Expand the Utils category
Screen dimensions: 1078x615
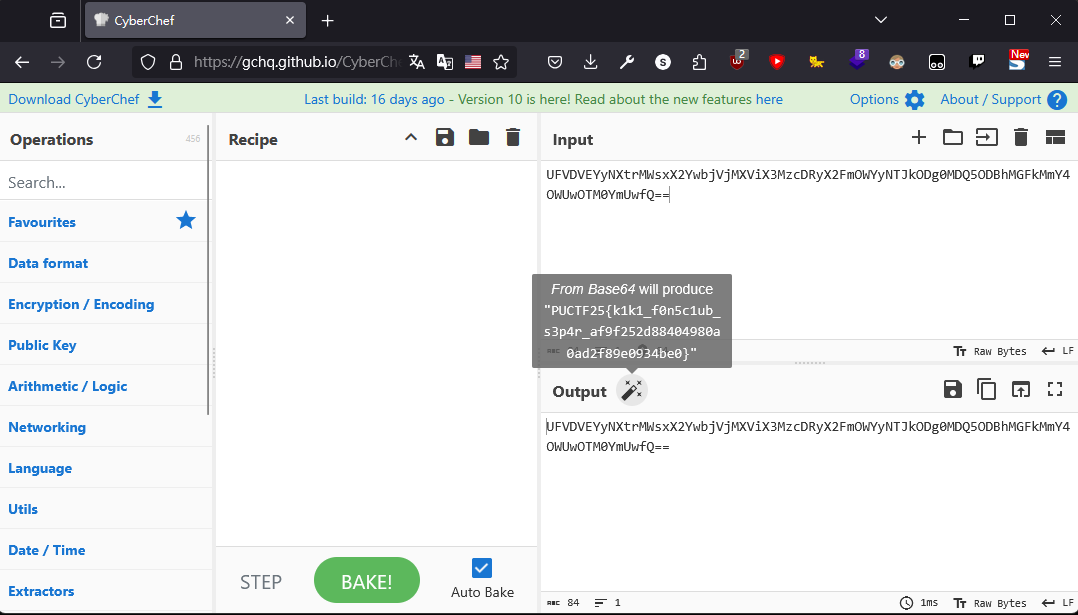104,508
